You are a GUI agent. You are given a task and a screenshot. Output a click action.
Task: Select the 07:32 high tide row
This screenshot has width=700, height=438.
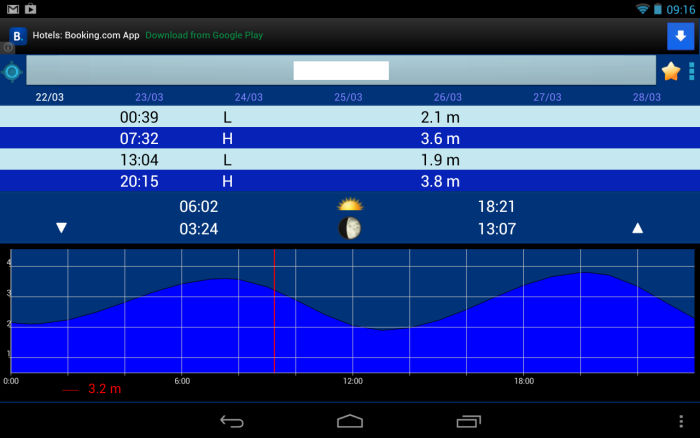click(350, 138)
